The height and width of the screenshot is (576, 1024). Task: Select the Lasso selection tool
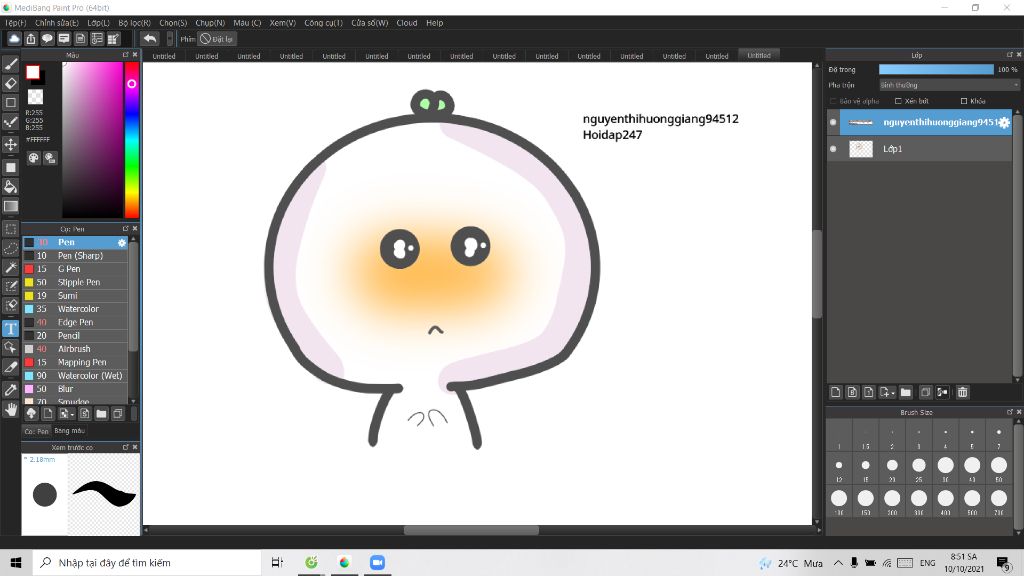10,248
